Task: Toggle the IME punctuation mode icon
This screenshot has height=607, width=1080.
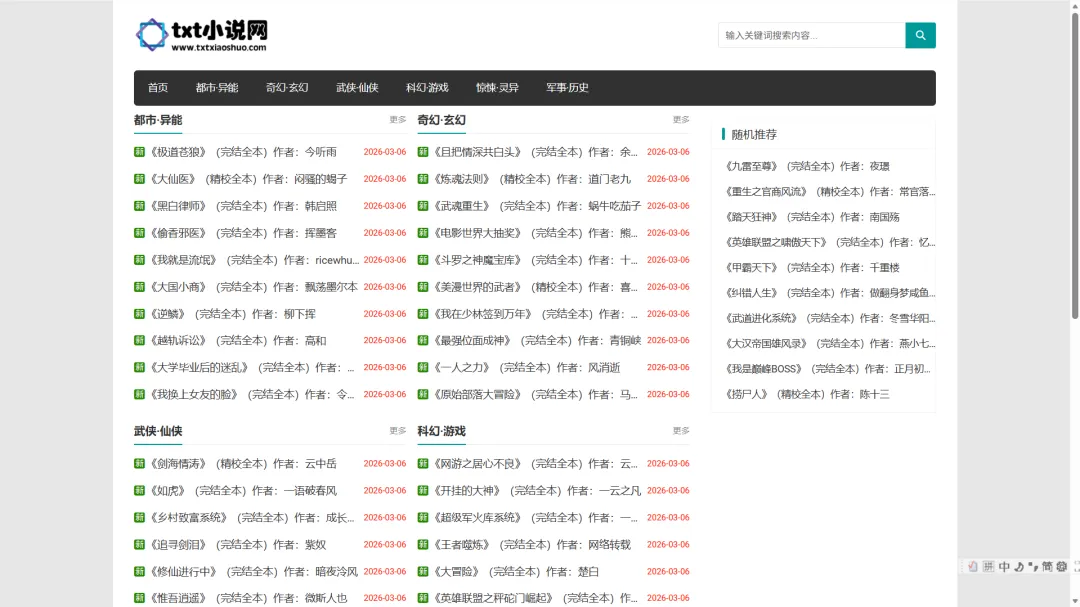Action: (x=1032, y=566)
